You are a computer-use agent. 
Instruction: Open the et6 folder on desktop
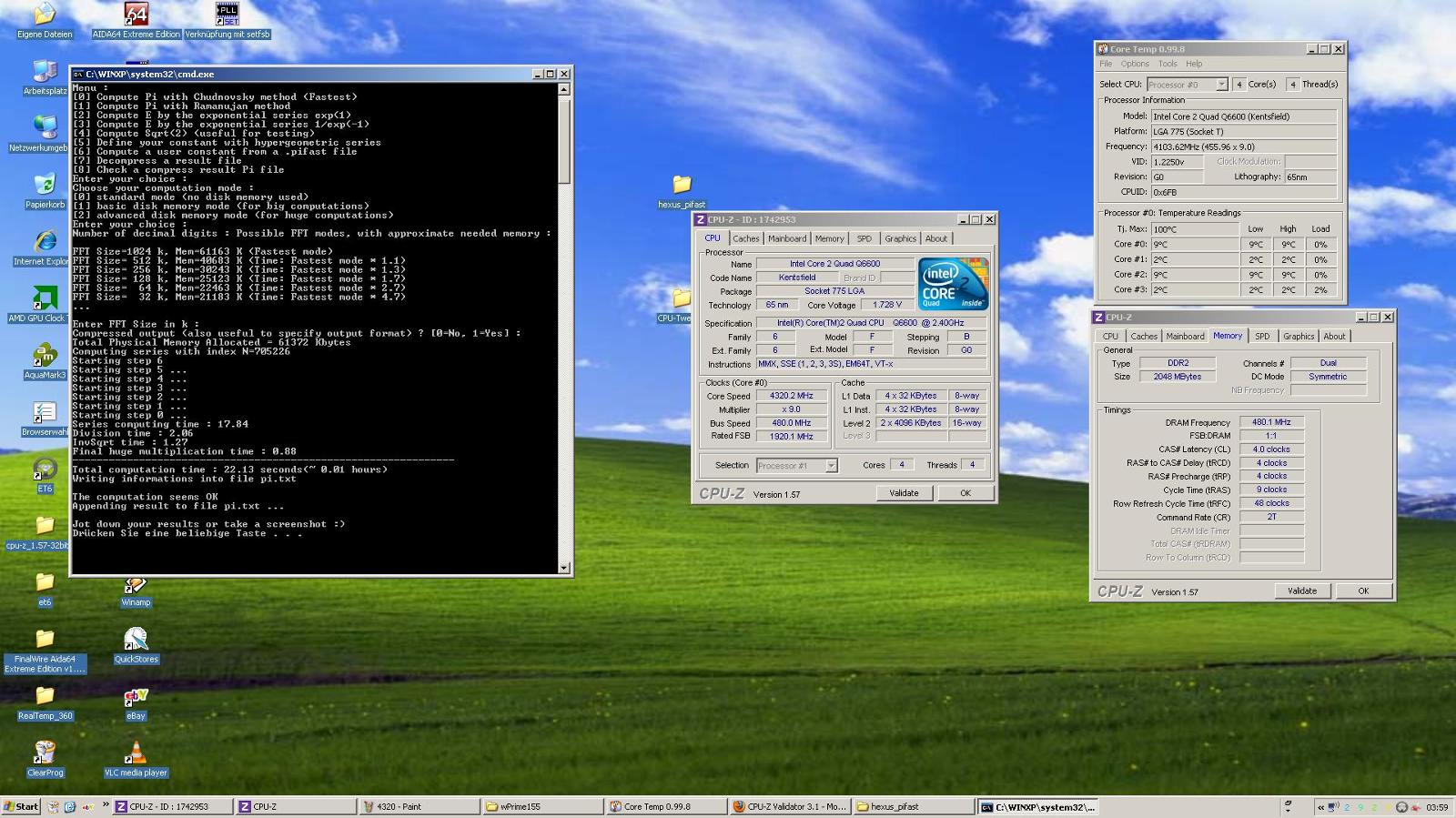click(45, 582)
